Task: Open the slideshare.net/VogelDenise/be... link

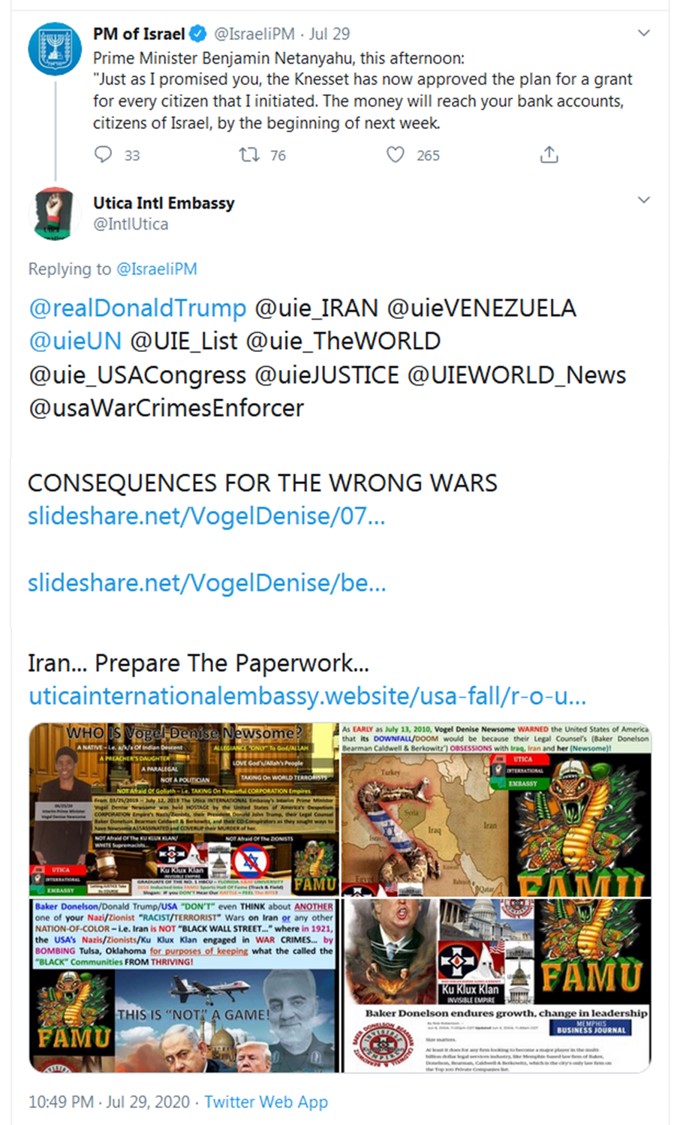Action: point(207,583)
